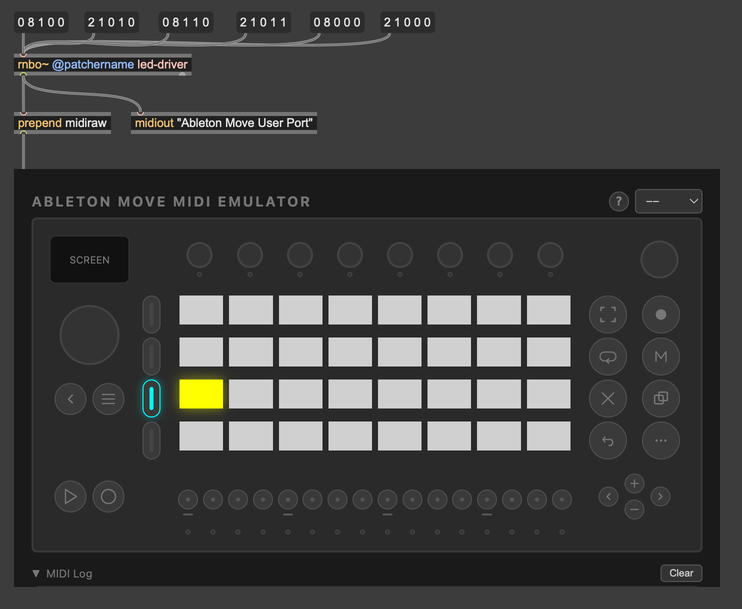
Task: Click the Clear button for the MIDI log
Action: click(x=681, y=573)
